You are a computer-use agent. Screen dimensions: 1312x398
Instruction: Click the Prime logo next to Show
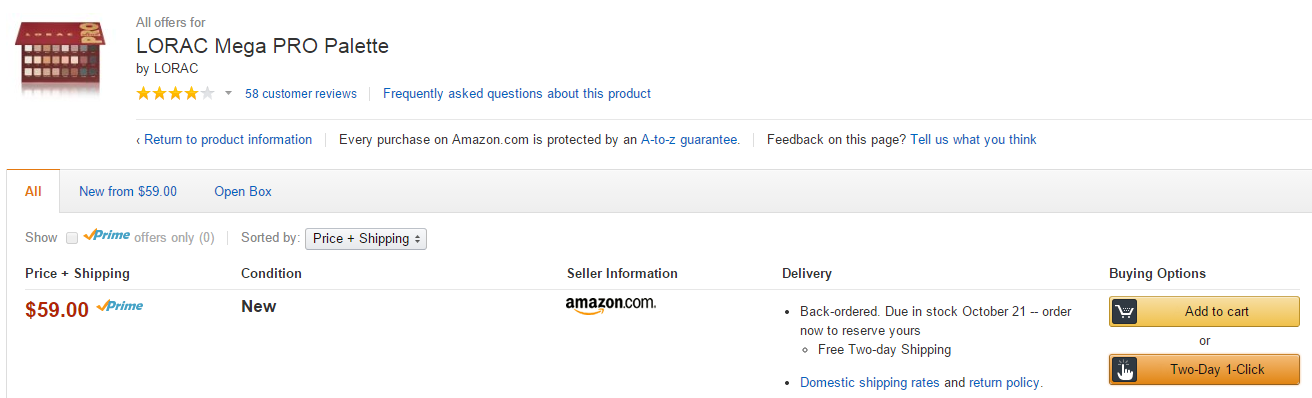pos(107,236)
